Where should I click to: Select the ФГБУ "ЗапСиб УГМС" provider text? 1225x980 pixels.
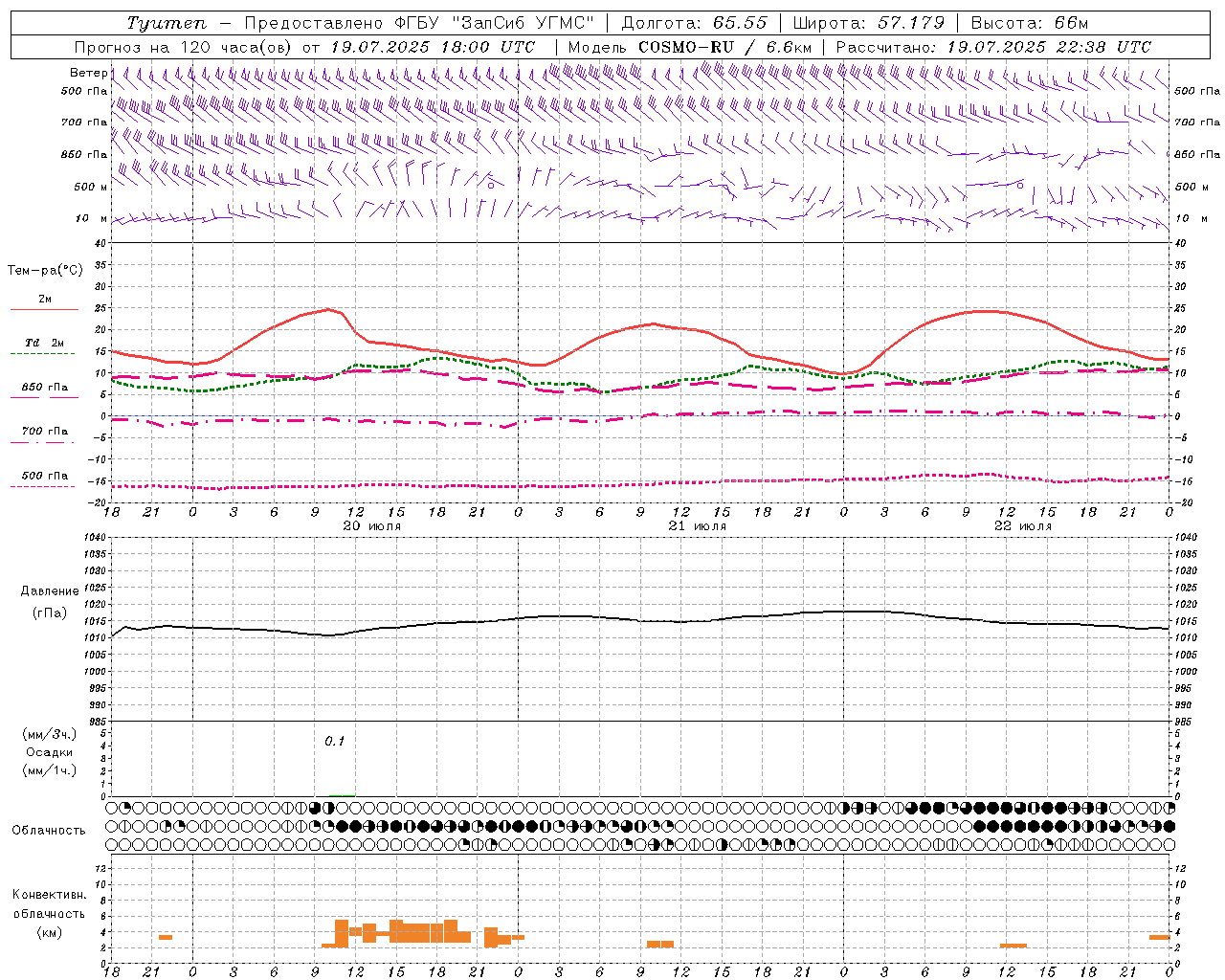(495, 23)
